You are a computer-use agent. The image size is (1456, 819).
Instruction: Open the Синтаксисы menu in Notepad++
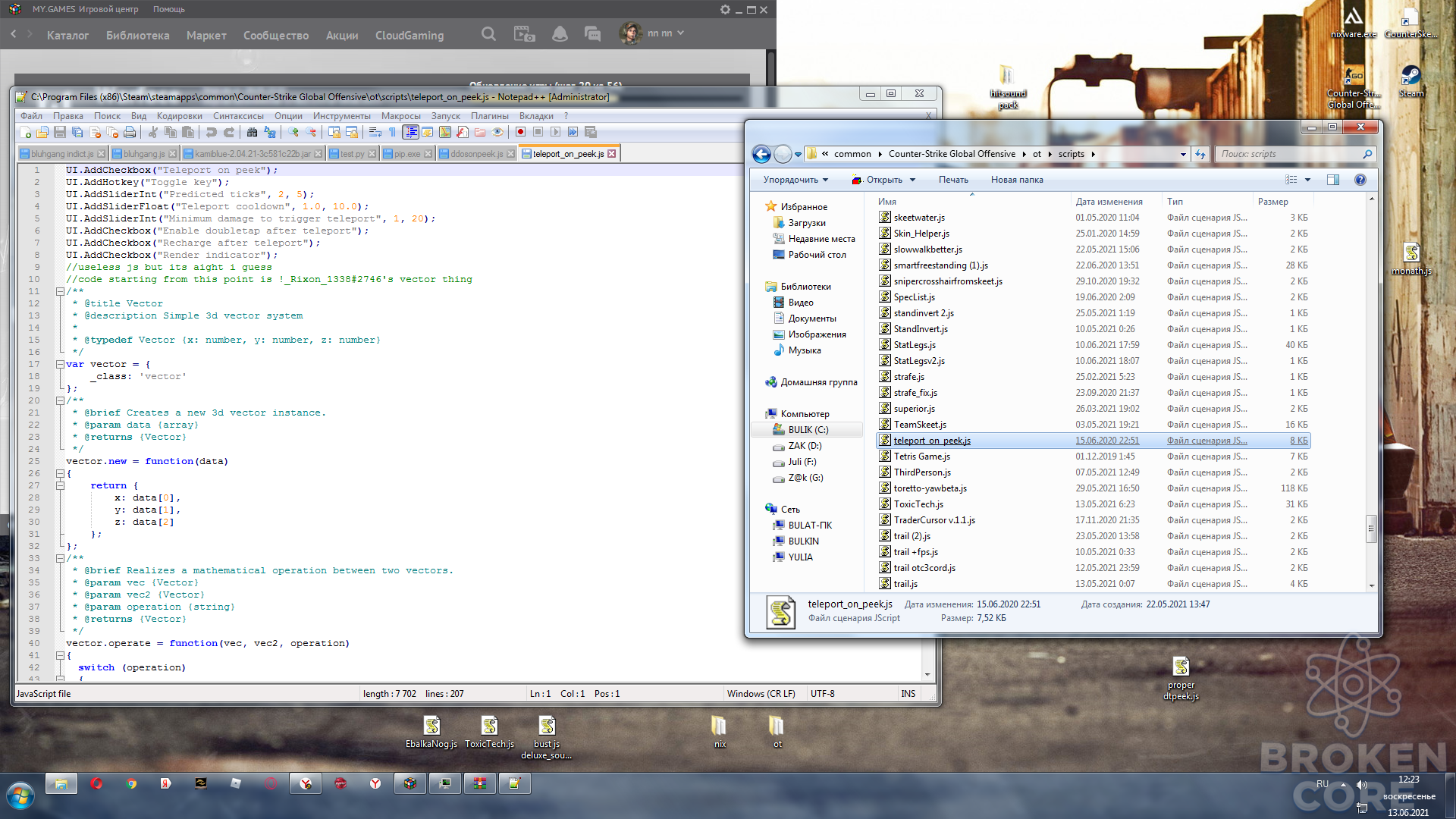pos(238,116)
